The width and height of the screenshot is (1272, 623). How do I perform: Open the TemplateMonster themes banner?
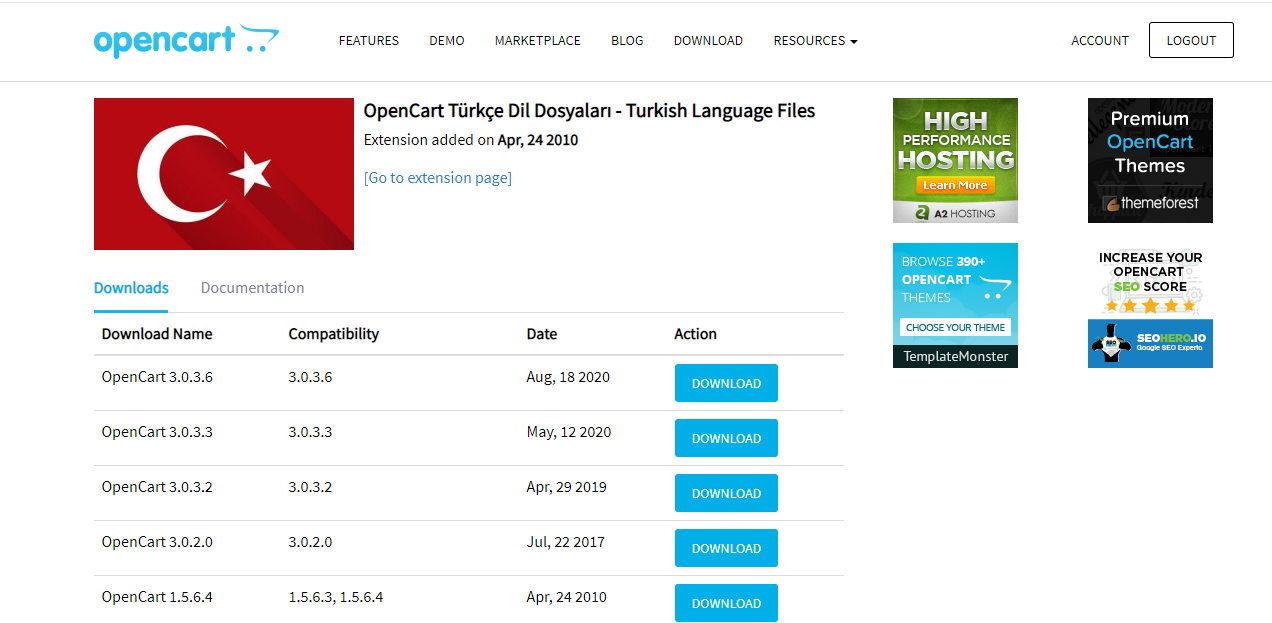pyautogui.click(x=955, y=305)
